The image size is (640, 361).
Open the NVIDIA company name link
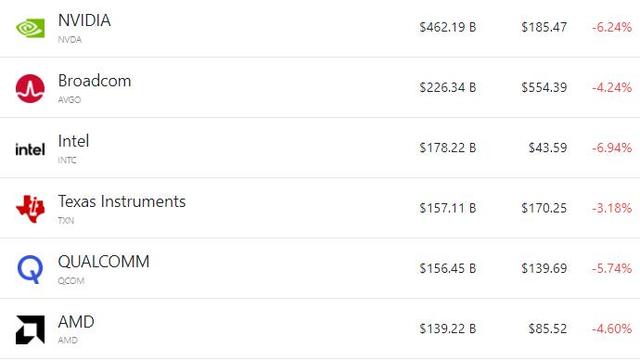click(84, 20)
